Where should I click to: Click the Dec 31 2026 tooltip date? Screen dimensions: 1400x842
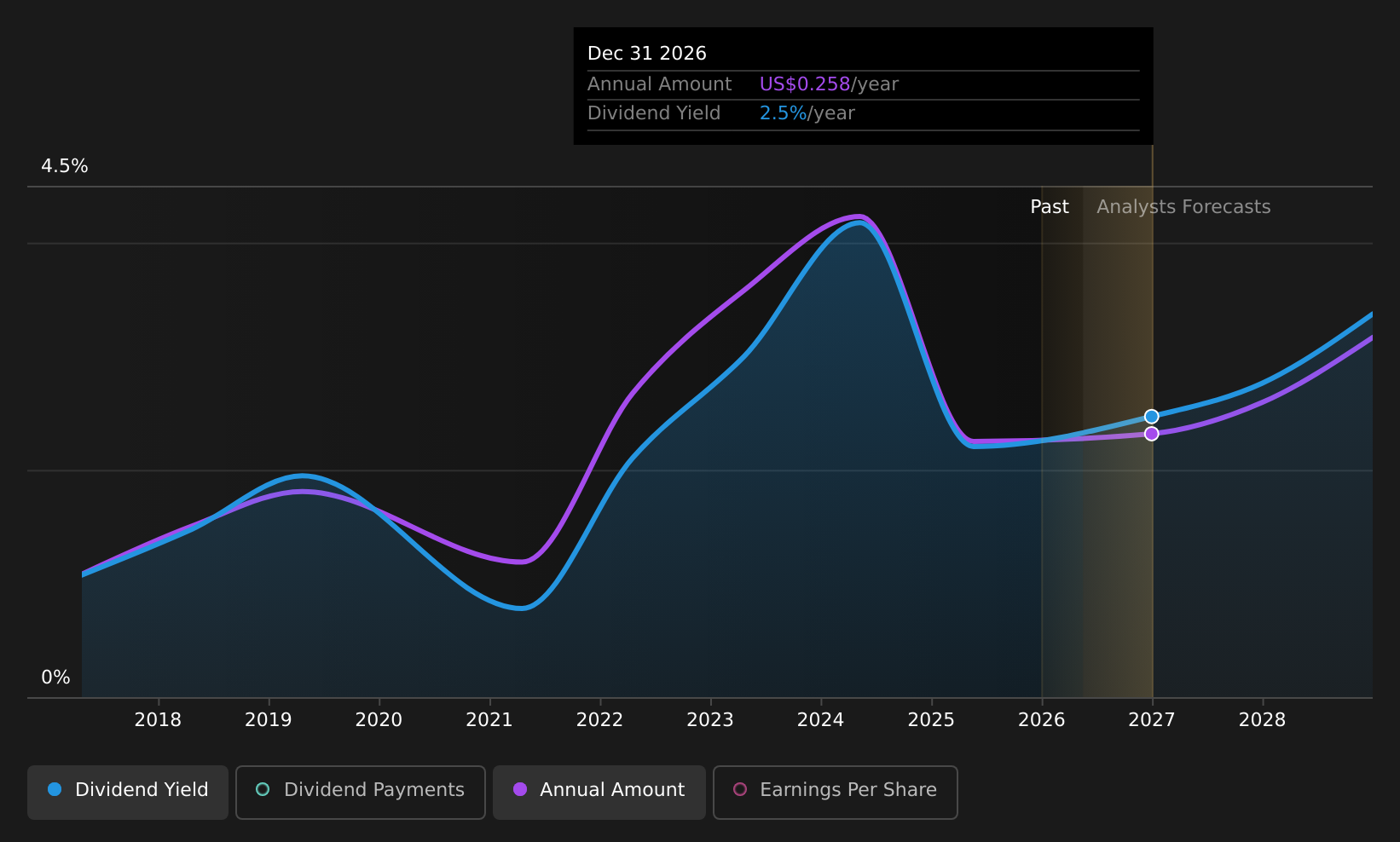(647, 54)
